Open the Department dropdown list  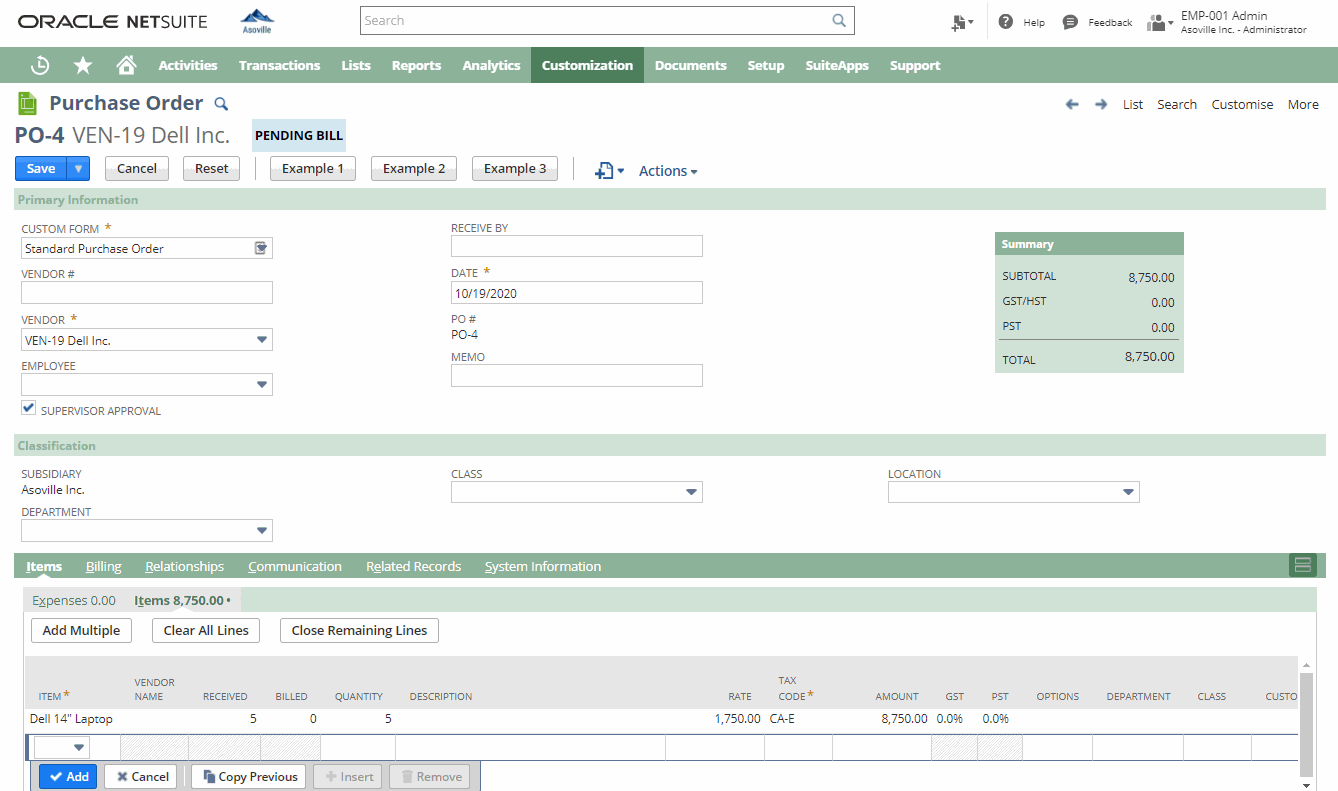pos(262,530)
